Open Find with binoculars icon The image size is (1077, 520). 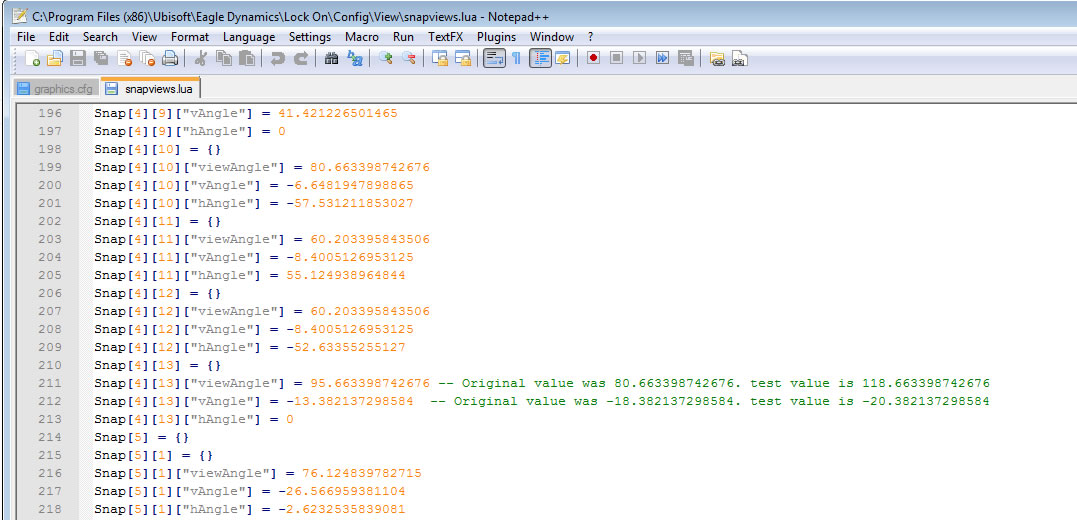tap(331, 58)
